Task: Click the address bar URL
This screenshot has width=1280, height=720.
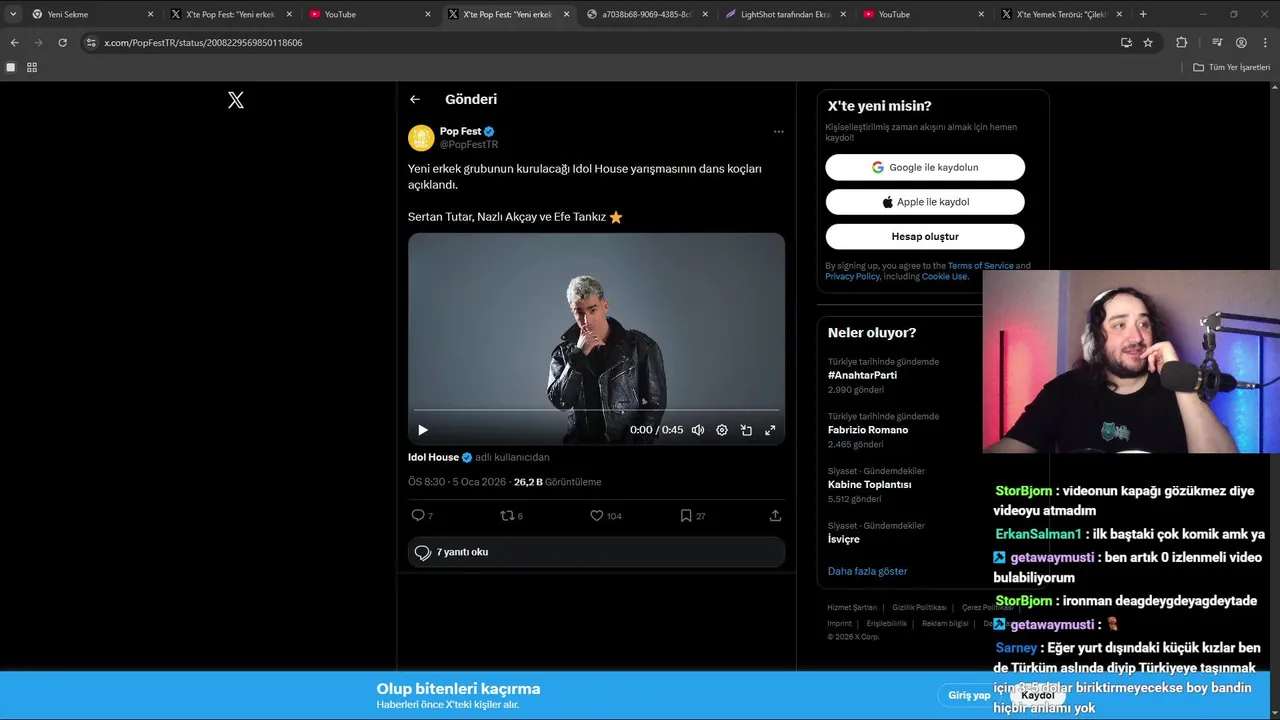Action: [203, 43]
